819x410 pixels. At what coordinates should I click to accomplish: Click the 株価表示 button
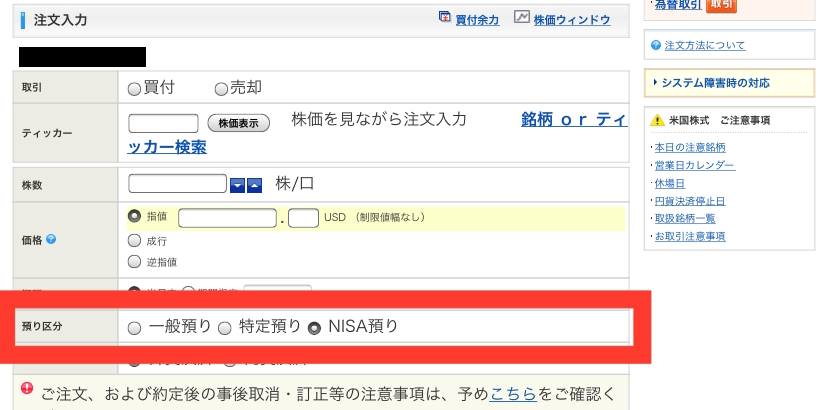tap(239, 123)
